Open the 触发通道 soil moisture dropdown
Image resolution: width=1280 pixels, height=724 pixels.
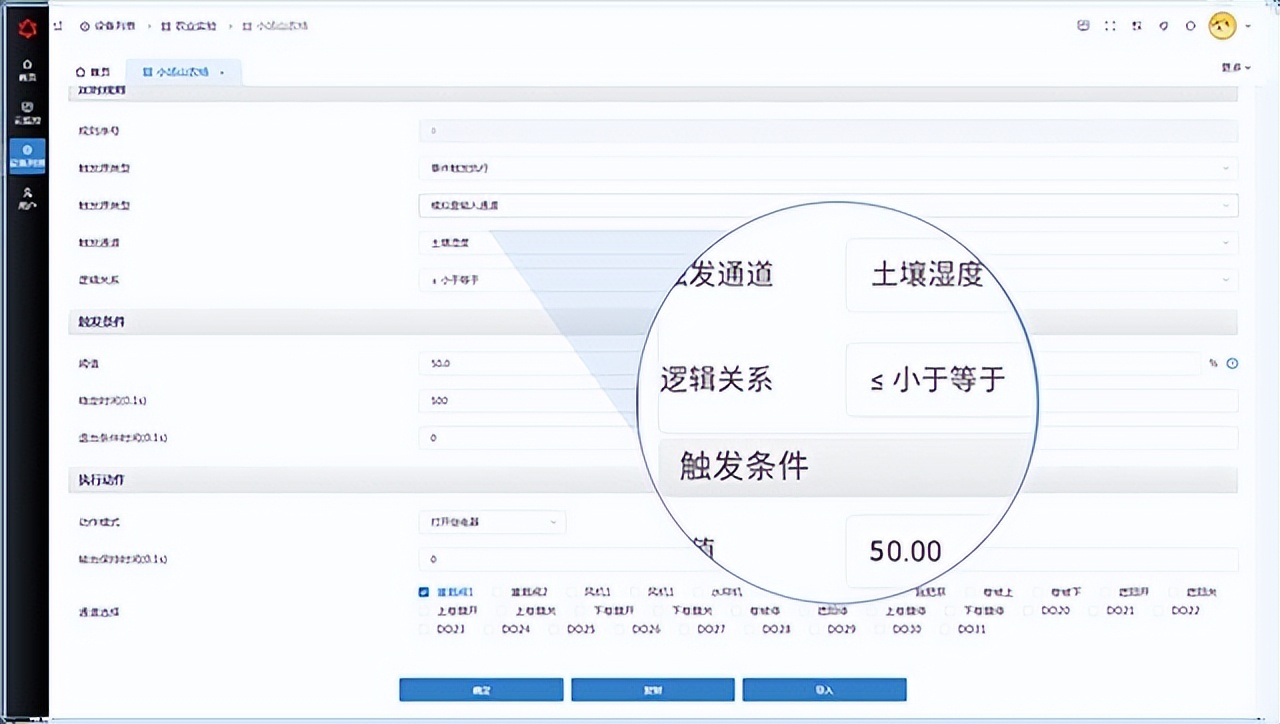(x=1224, y=242)
